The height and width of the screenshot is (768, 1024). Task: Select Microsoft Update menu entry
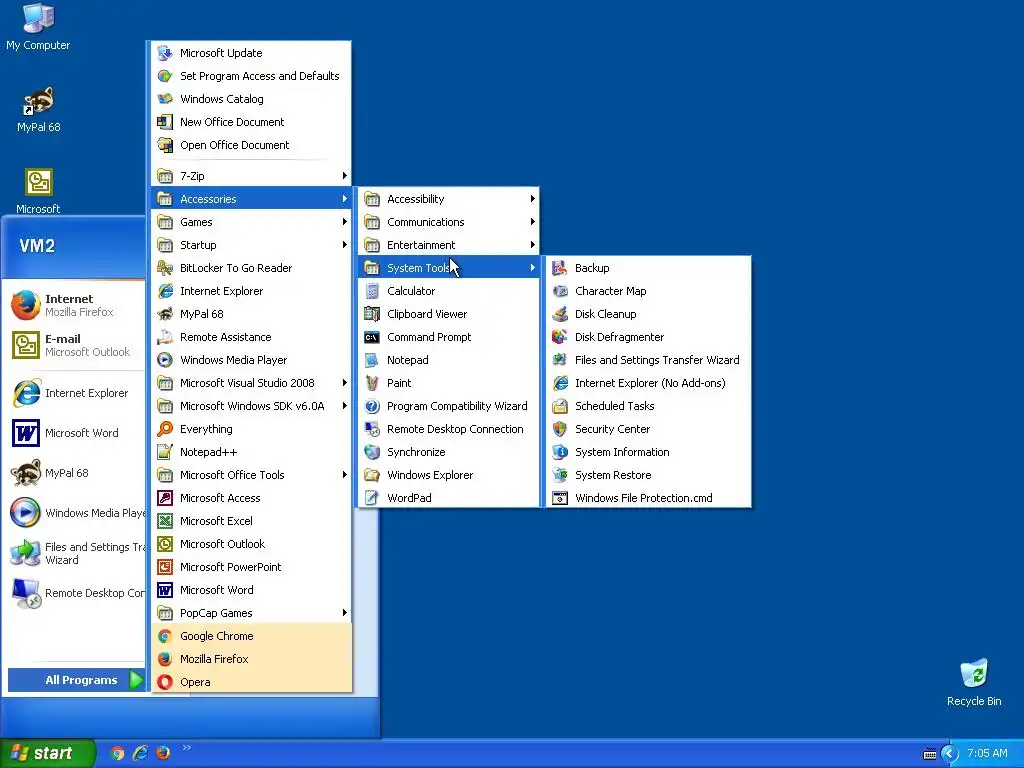(x=251, y=53)
